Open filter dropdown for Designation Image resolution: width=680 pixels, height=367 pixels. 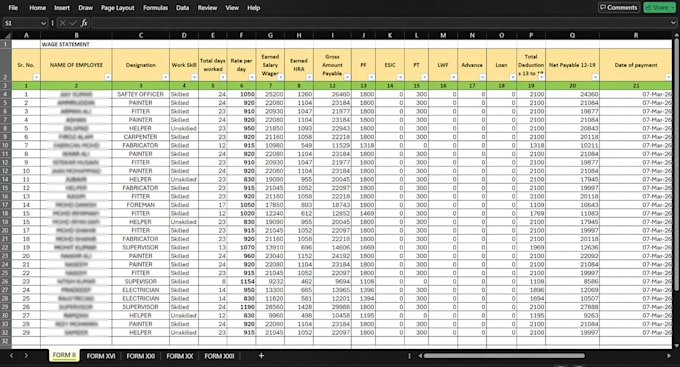tap(165, 77)
